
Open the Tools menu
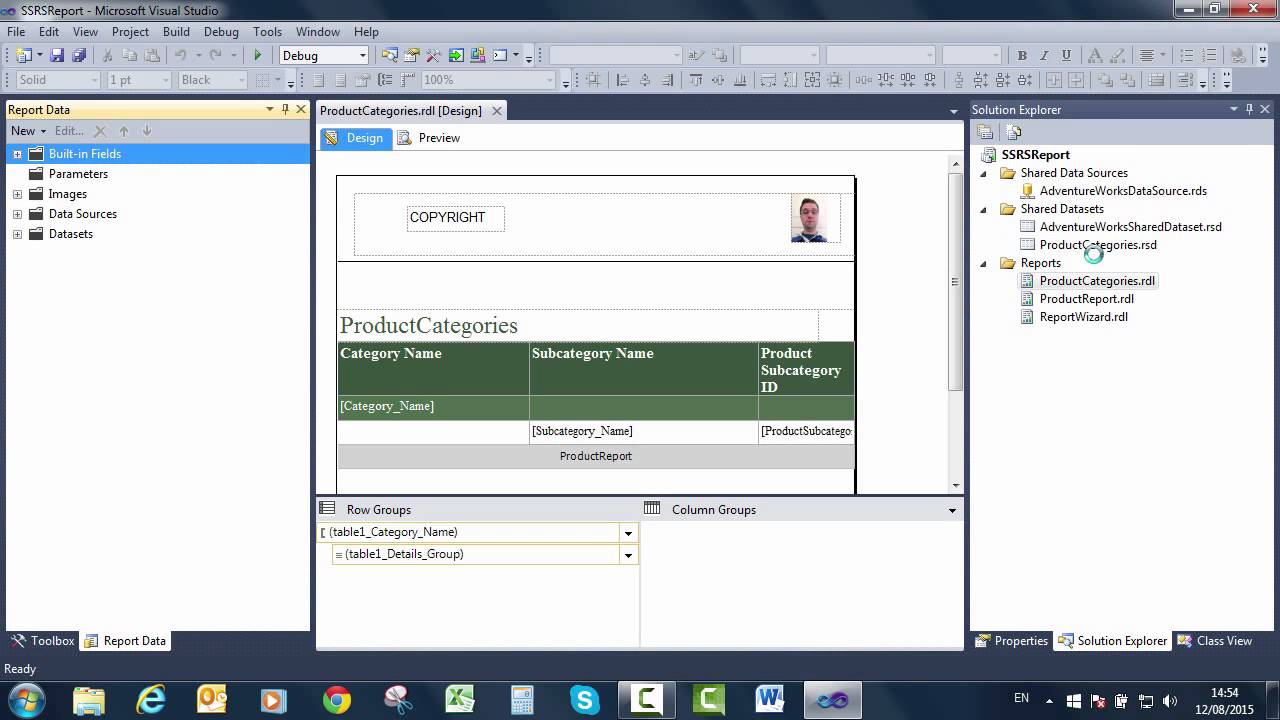267,31
